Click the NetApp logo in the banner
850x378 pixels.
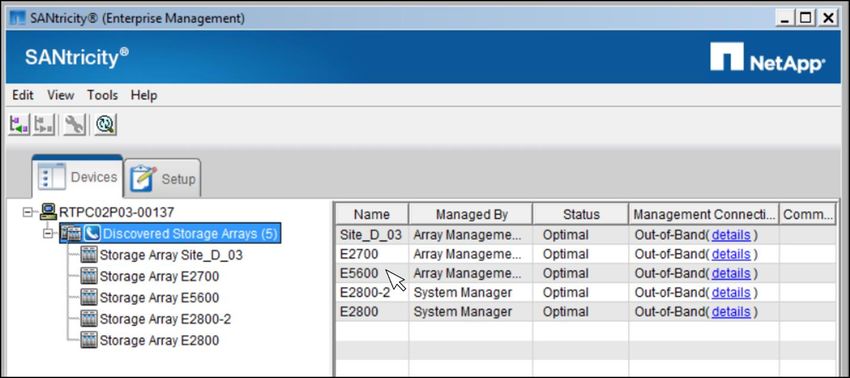(767, 57)
